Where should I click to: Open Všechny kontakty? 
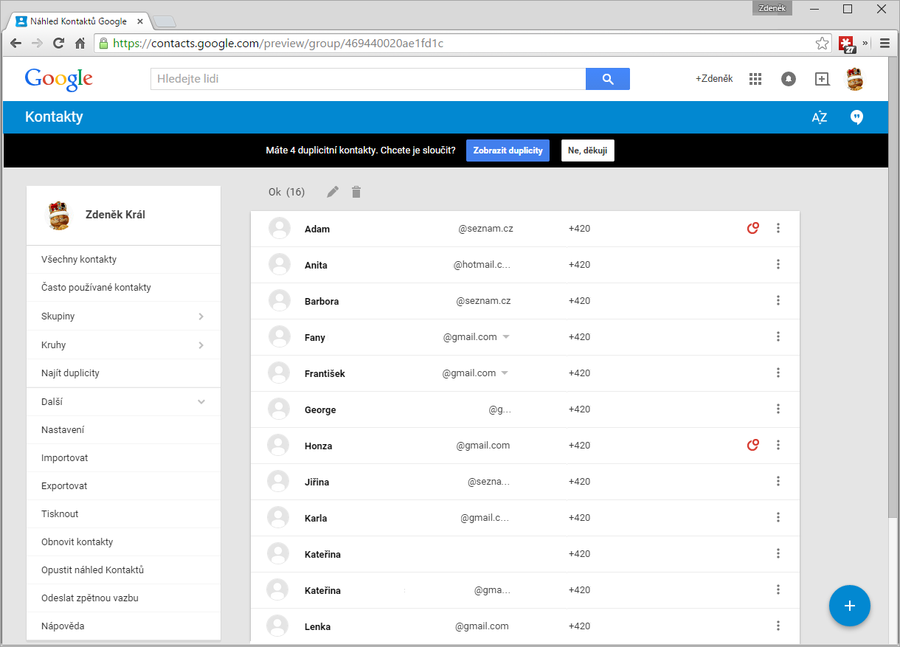tap(123, 259)
